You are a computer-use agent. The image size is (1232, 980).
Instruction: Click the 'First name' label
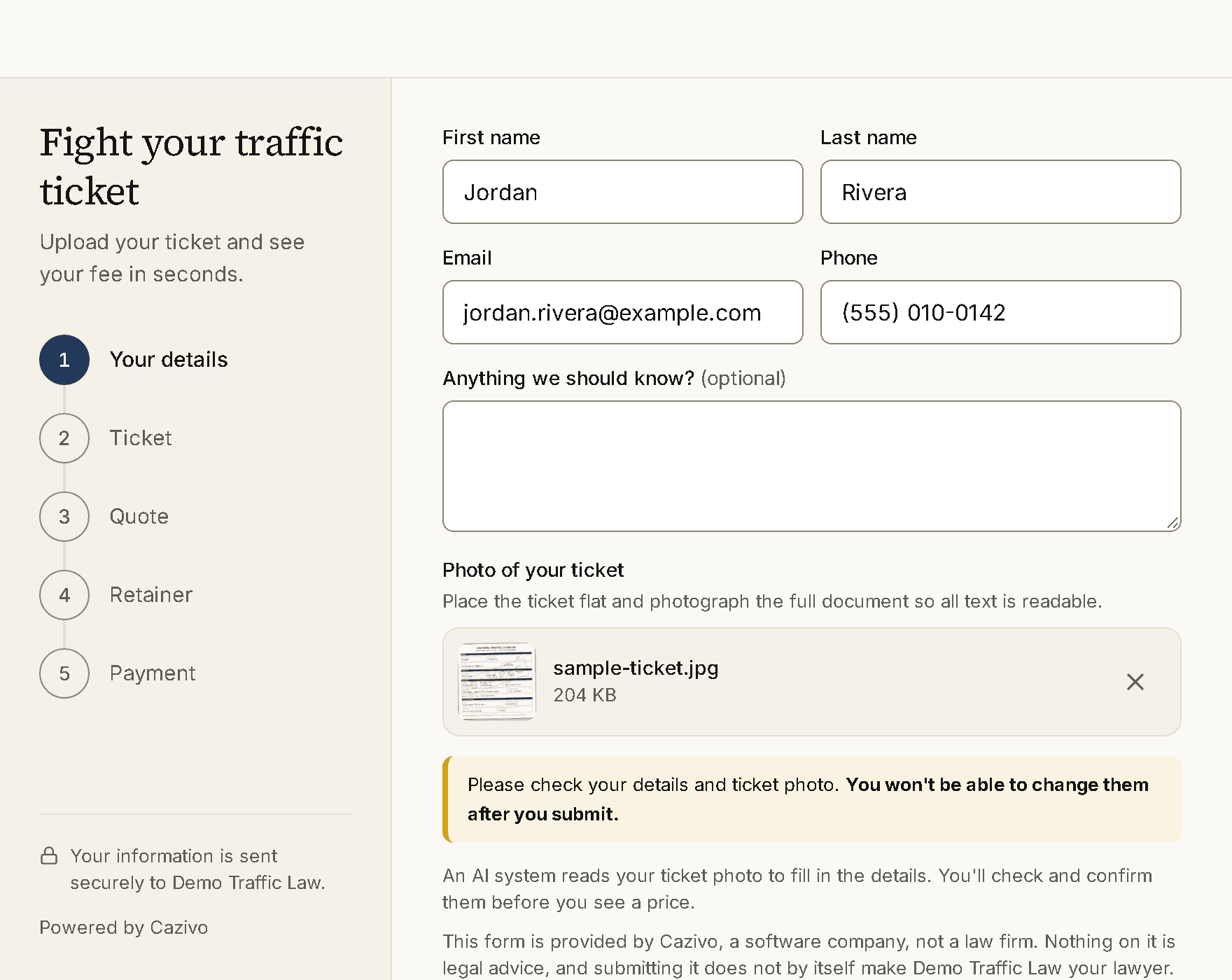(x=491, y=137)
